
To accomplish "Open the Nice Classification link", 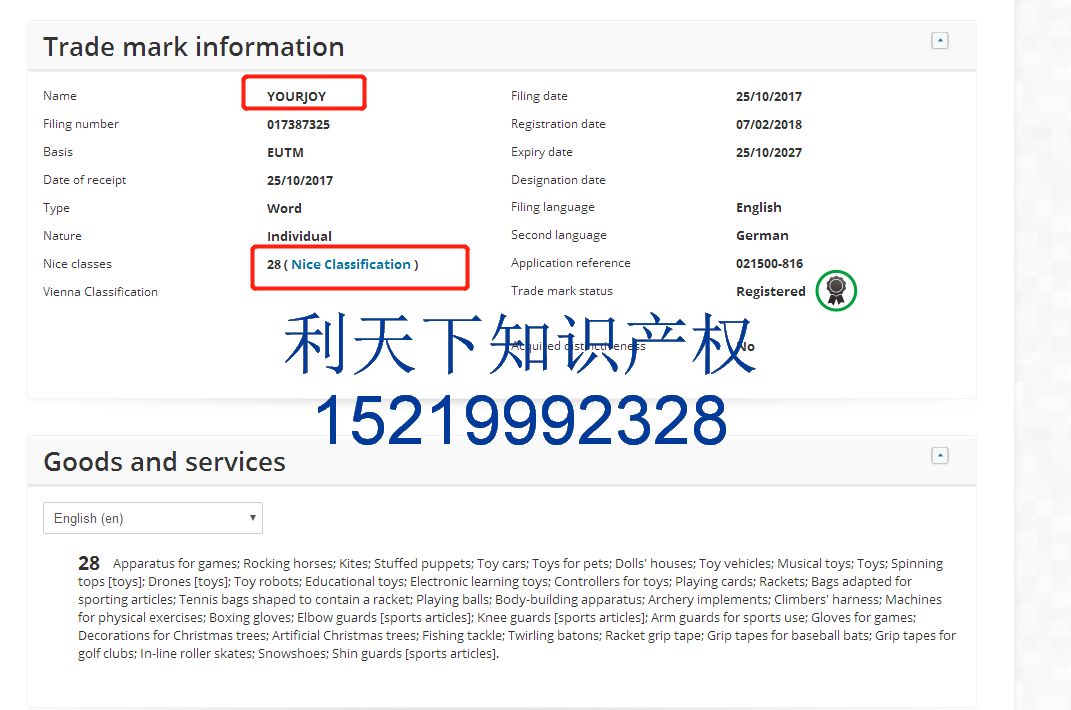I will [x=351, y=264].
